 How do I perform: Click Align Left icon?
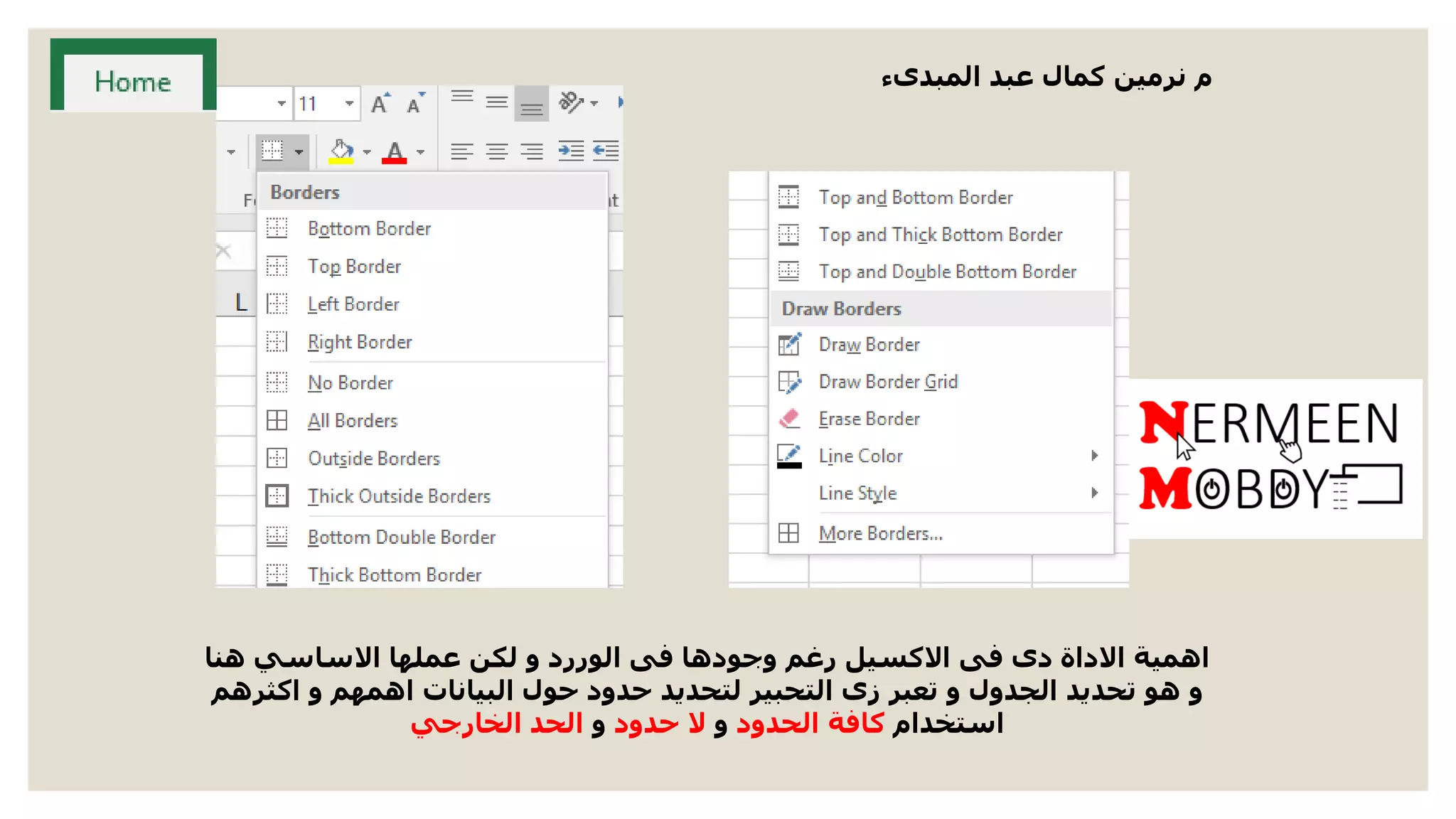(462, 151)
